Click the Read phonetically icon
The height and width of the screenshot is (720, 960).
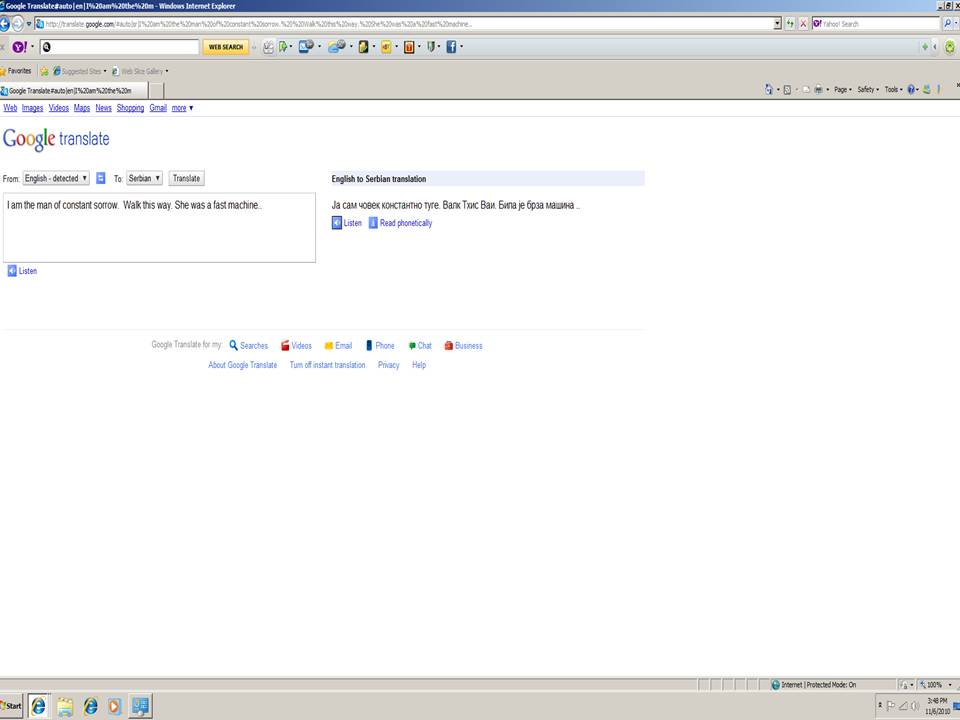click(x=373, y=223)
